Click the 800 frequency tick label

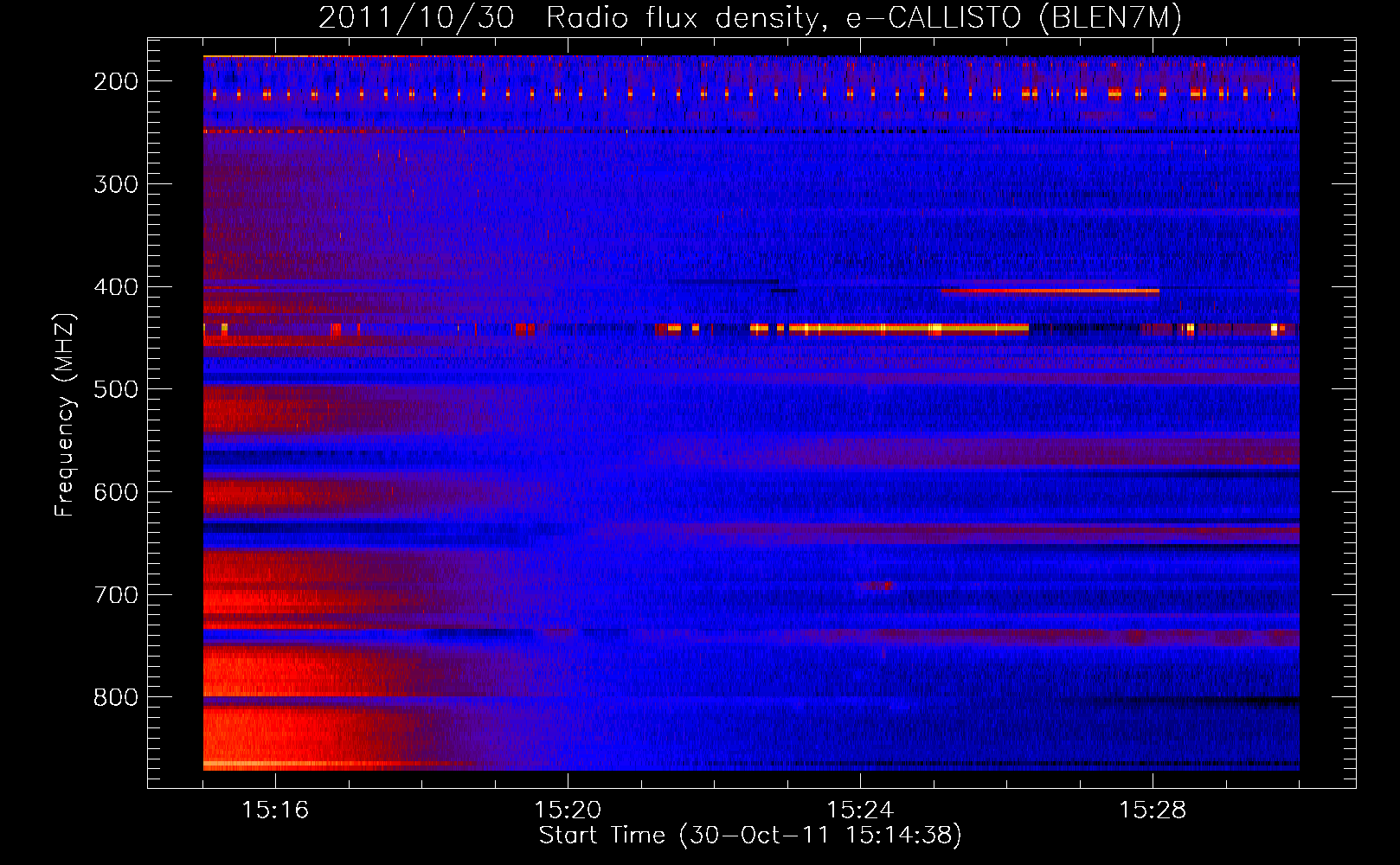[115, 697]
